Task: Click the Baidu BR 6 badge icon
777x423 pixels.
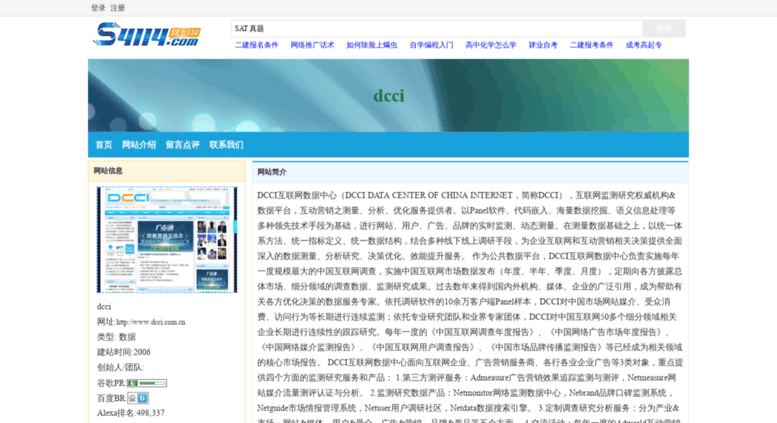Action: (x=138, y=398)
